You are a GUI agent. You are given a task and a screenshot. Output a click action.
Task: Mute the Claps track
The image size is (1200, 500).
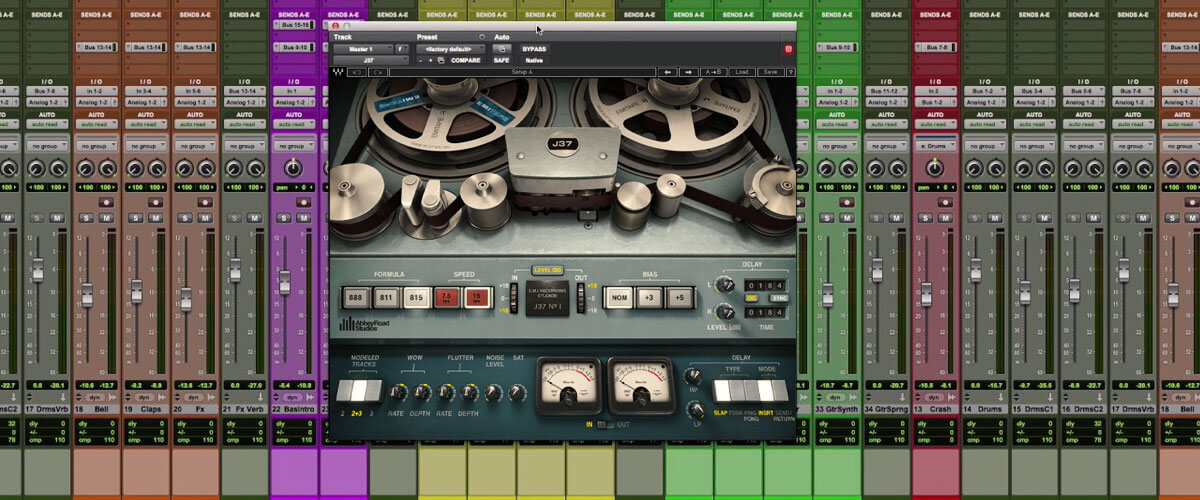click(x=155, y=217)
